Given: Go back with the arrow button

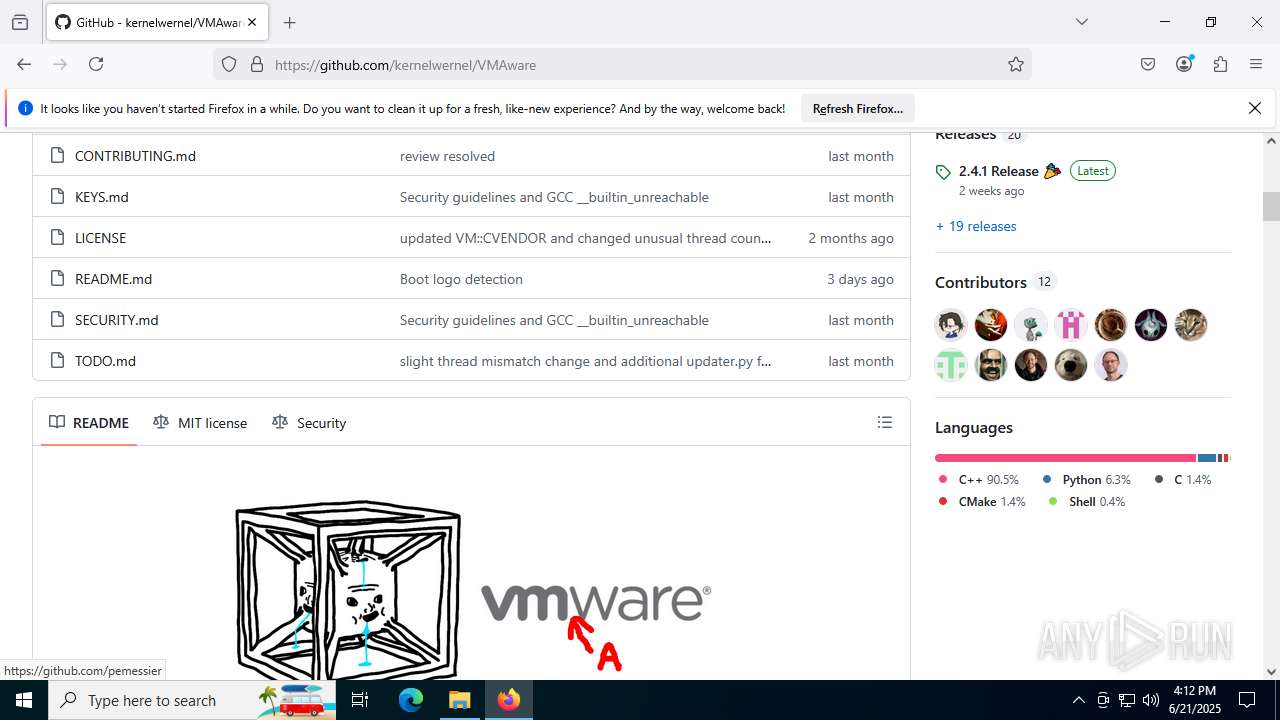Looking at the screenshot, I should 24,64.
